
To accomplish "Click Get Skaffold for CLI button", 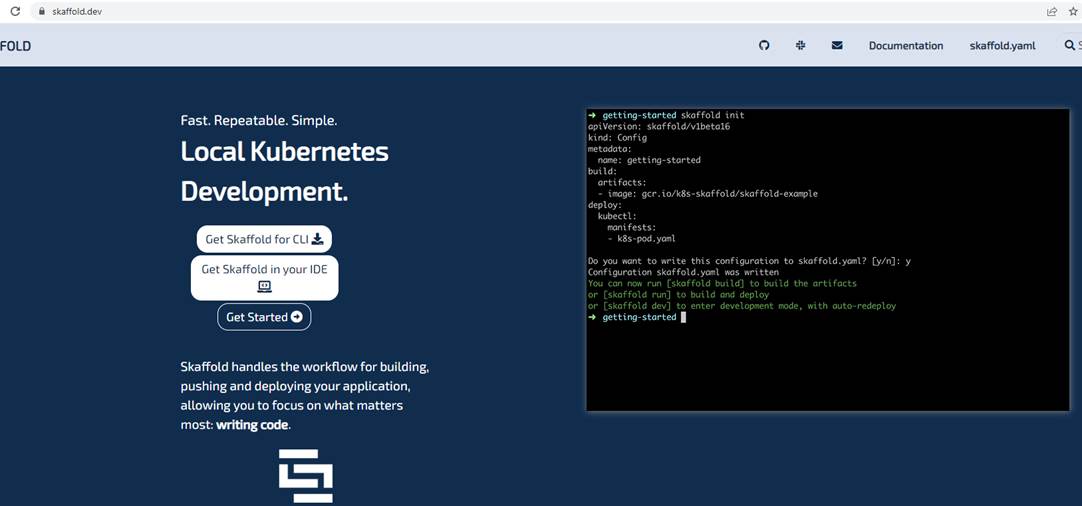I will coord(264,239).
